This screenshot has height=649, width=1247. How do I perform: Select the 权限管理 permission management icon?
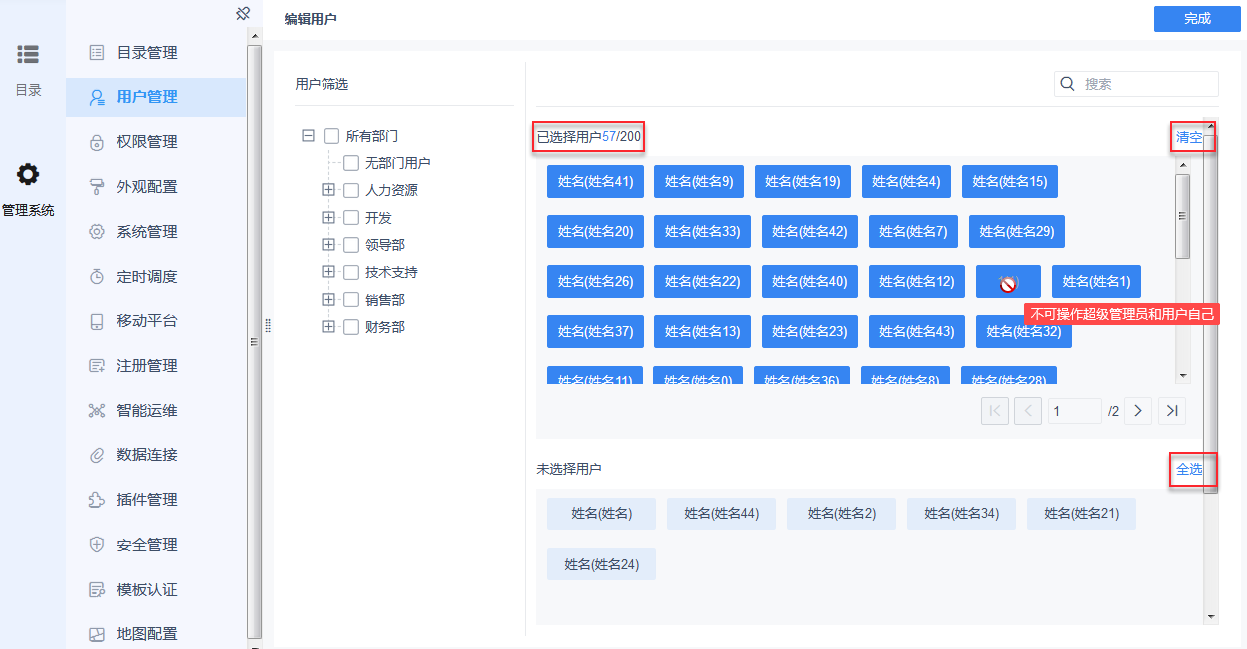tap(95, 141)
